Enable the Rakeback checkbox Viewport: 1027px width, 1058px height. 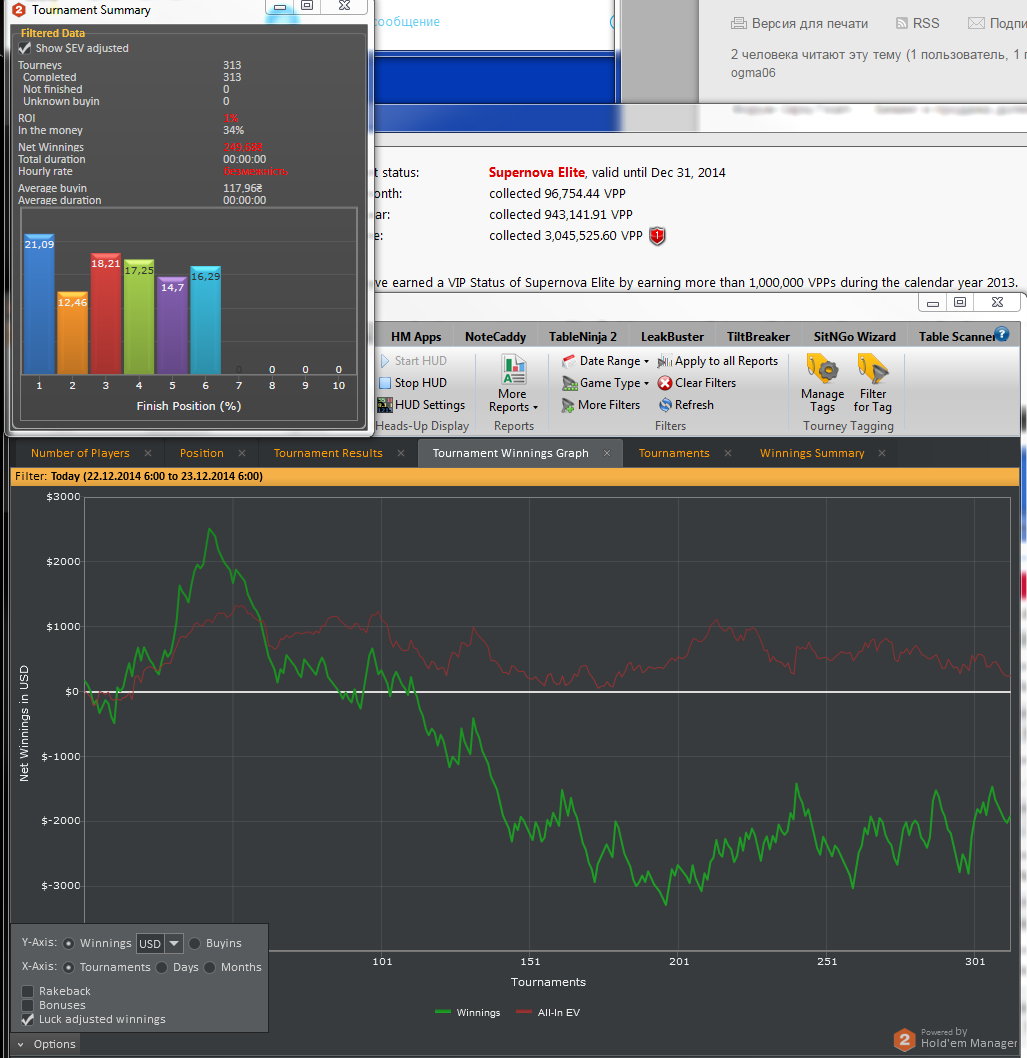coord(28,991)
